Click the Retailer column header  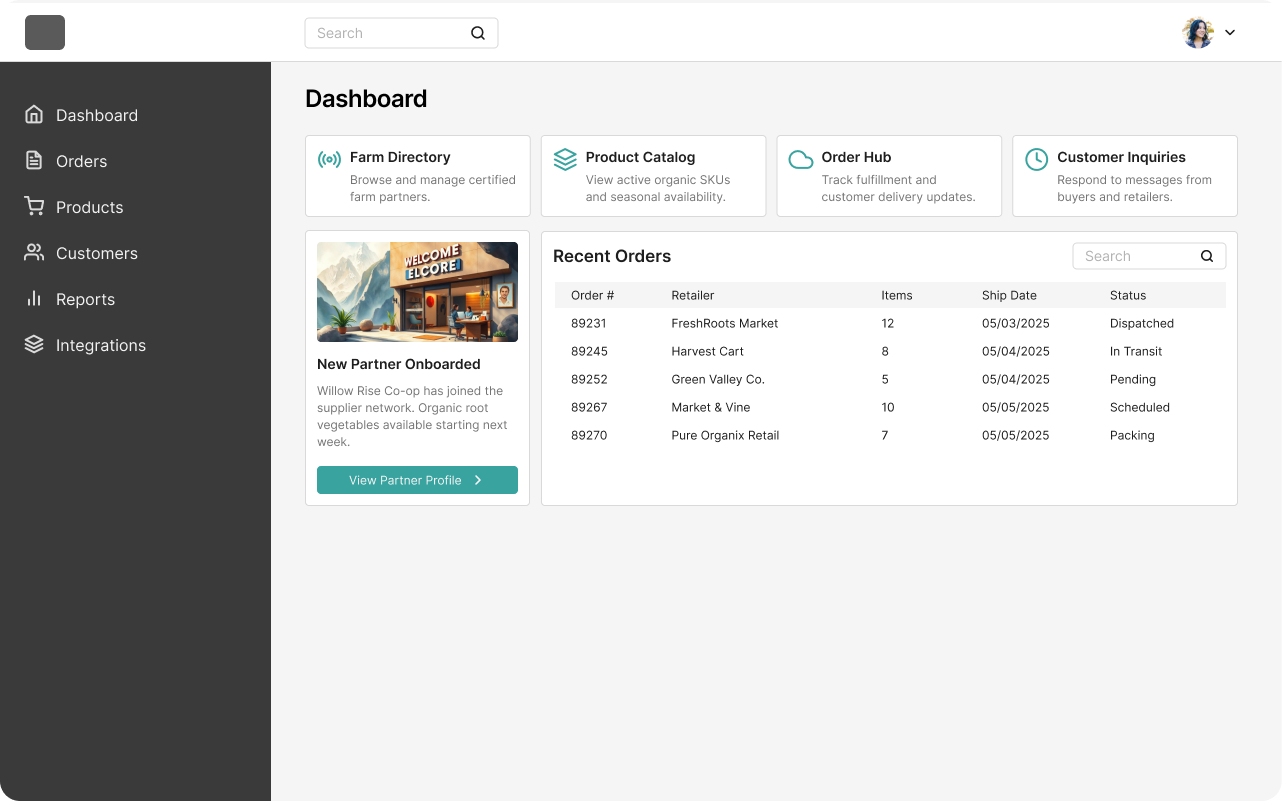point(693,295)
